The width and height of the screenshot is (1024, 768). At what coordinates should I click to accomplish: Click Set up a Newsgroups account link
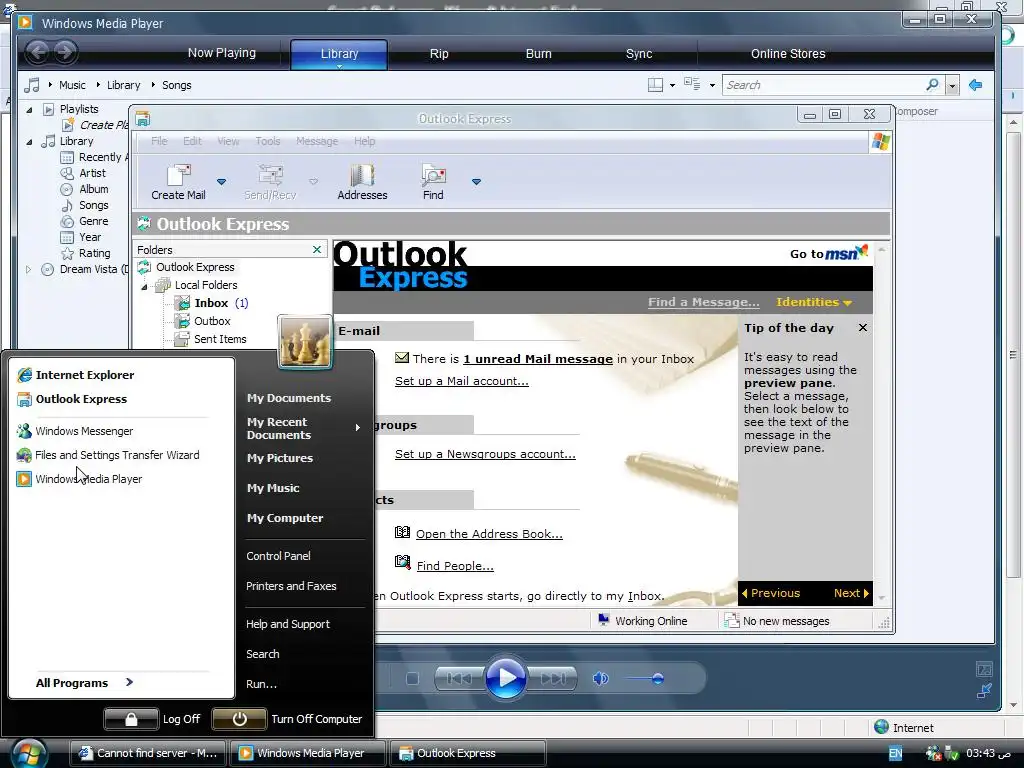click(485, 454)
